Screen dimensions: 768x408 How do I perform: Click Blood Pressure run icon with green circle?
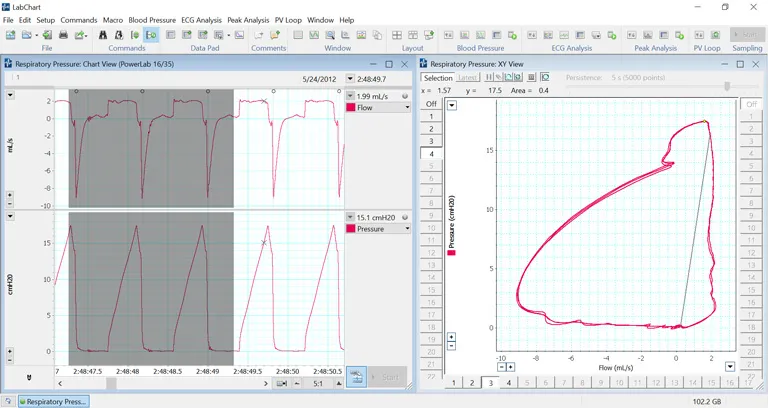coord(512,35)
